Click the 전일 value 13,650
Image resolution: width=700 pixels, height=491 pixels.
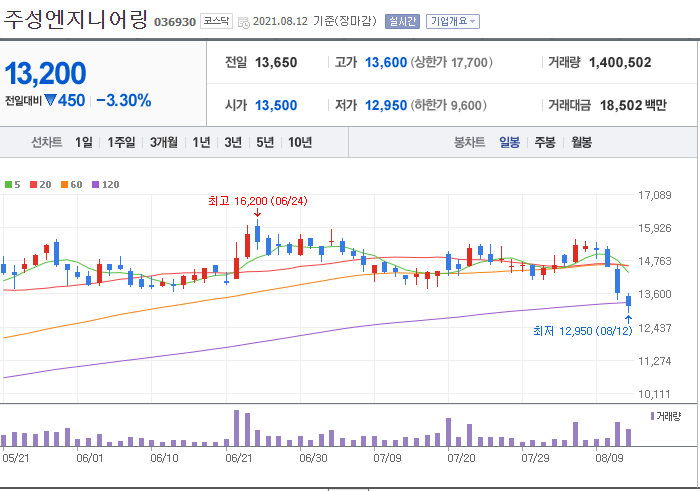(x=276, y=62)
